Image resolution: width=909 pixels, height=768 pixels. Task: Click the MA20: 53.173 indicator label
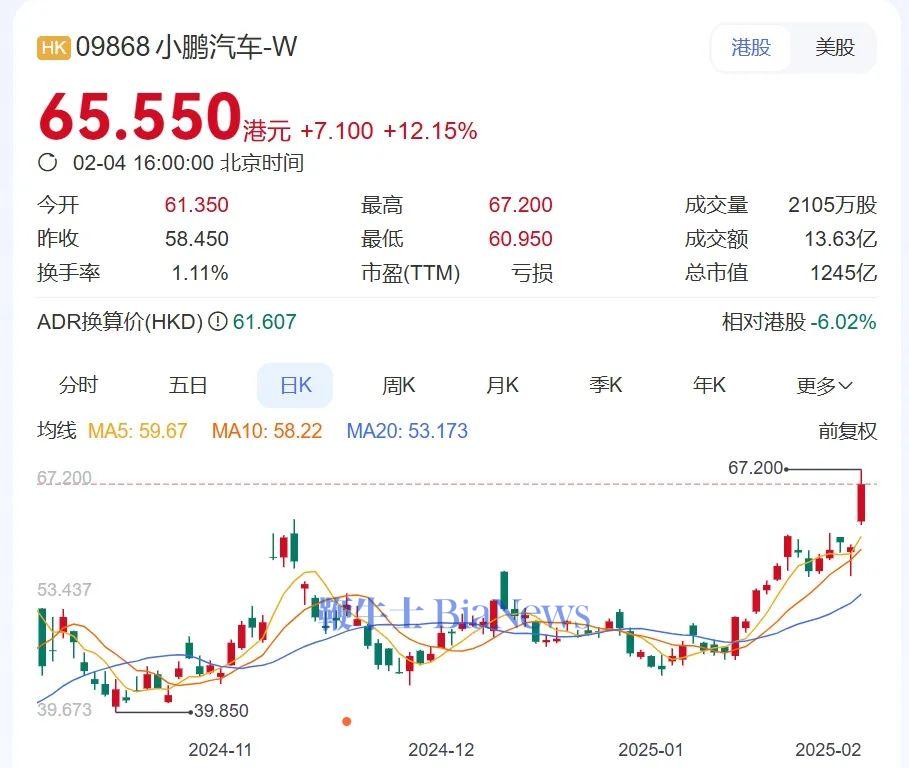pyautogui.click(x=407, y=431)
